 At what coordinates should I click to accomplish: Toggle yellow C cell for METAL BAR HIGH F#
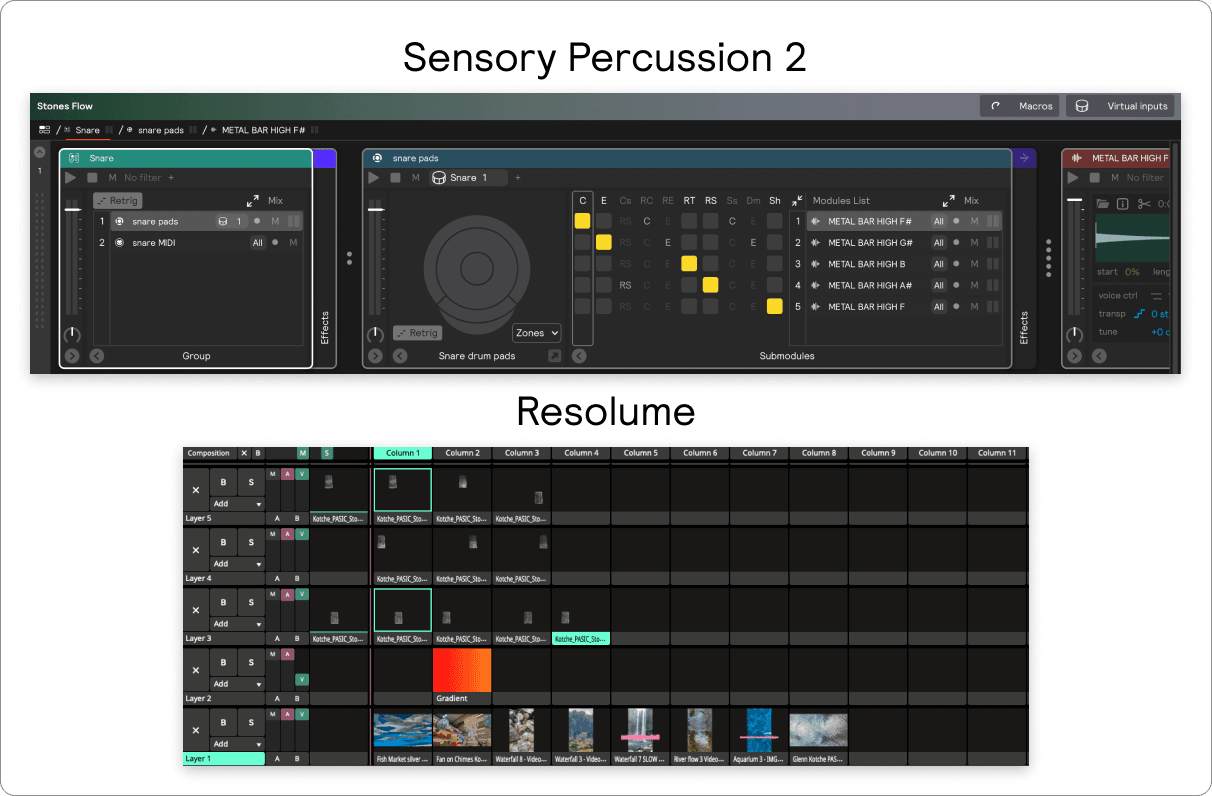click(x=583, y=221)
